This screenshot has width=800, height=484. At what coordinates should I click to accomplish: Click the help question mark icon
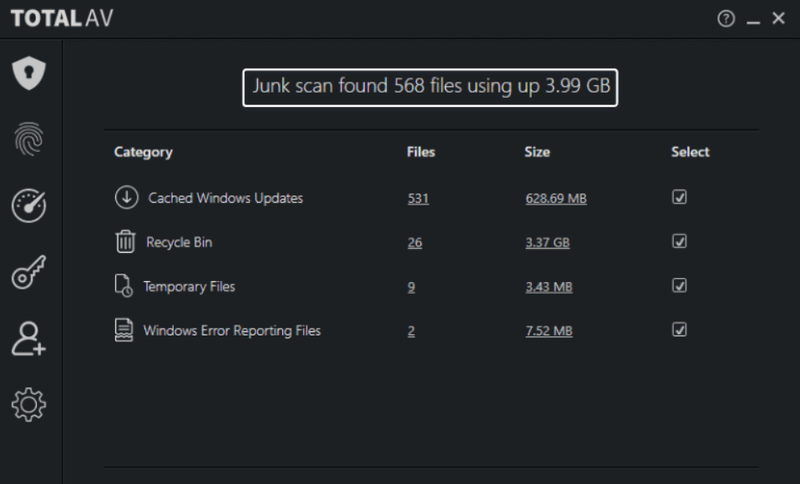pyautogui.click(x=726, y=19)
